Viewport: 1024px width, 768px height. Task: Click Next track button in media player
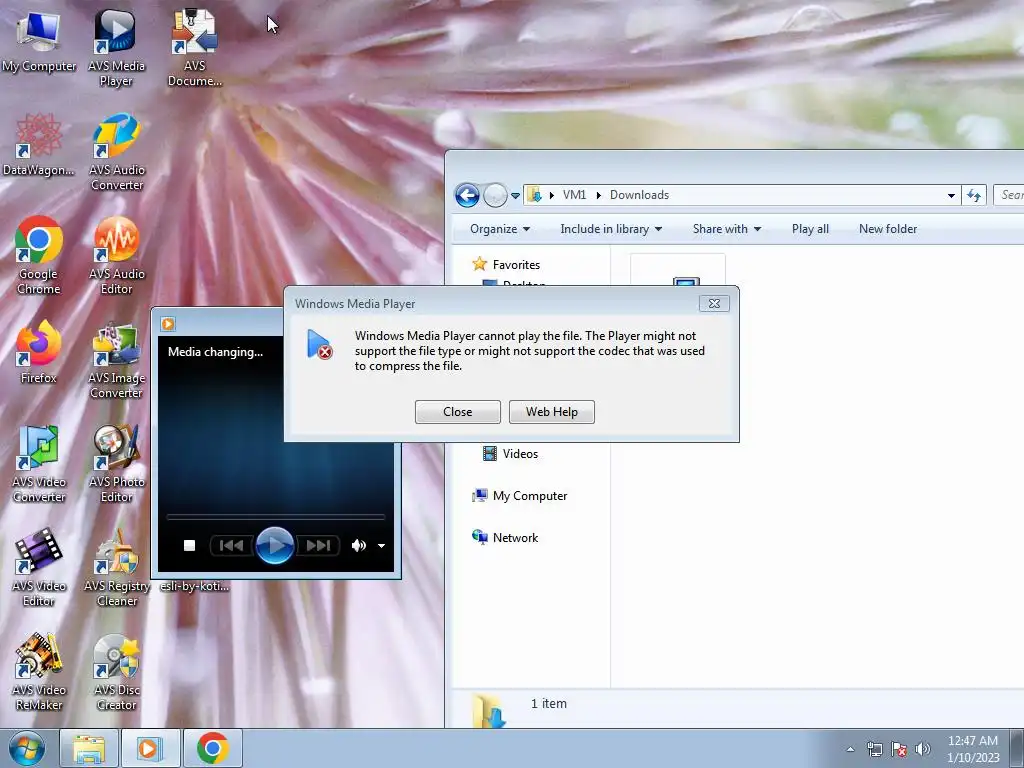319,545
